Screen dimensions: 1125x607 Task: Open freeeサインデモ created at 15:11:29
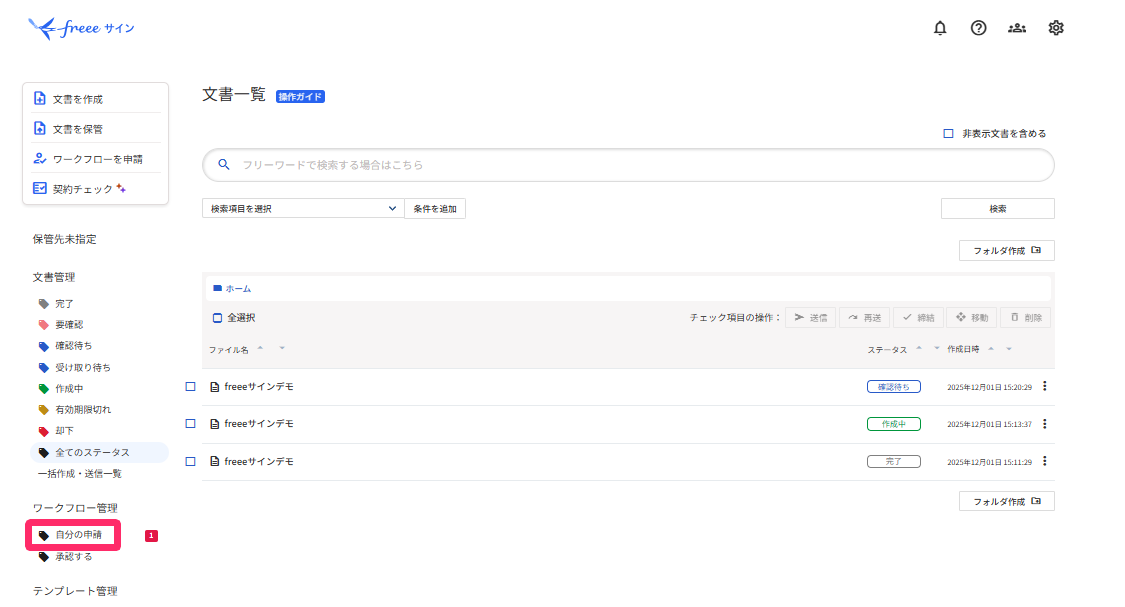pos(259,461)
